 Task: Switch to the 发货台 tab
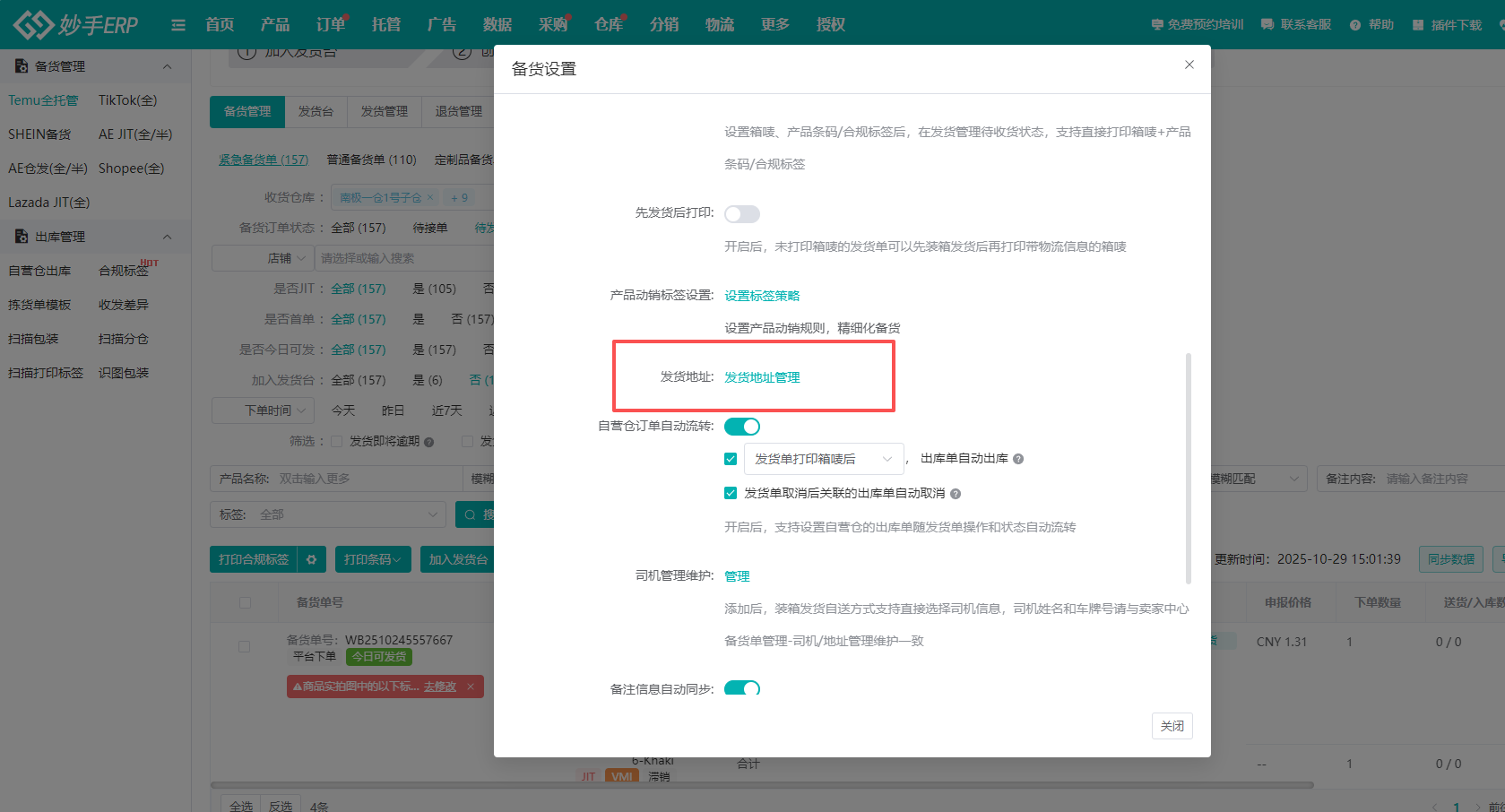tap(316, 111)
